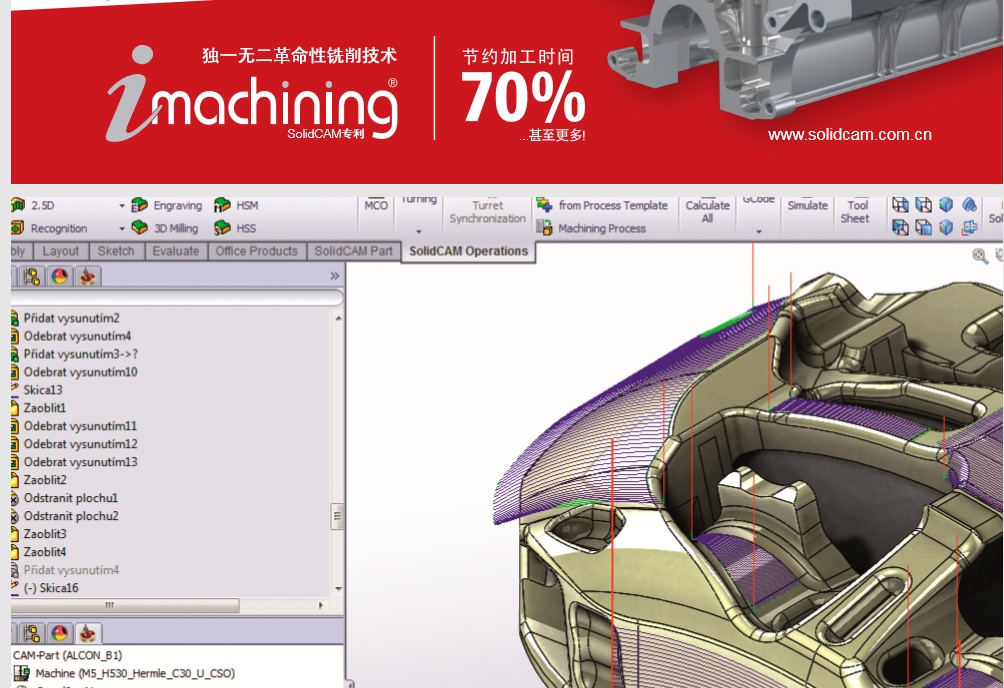Select Machine (M5_H530_Hermle_C30_U_CSO)
This screenshot has width=1004, height=688.
click(135, 673)
